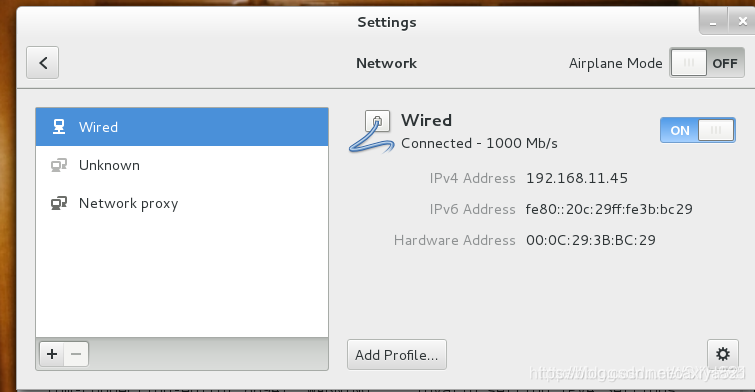Select the Unknown network entry
The width and height of the screenshot is (755, 392).
pos(182,165)
